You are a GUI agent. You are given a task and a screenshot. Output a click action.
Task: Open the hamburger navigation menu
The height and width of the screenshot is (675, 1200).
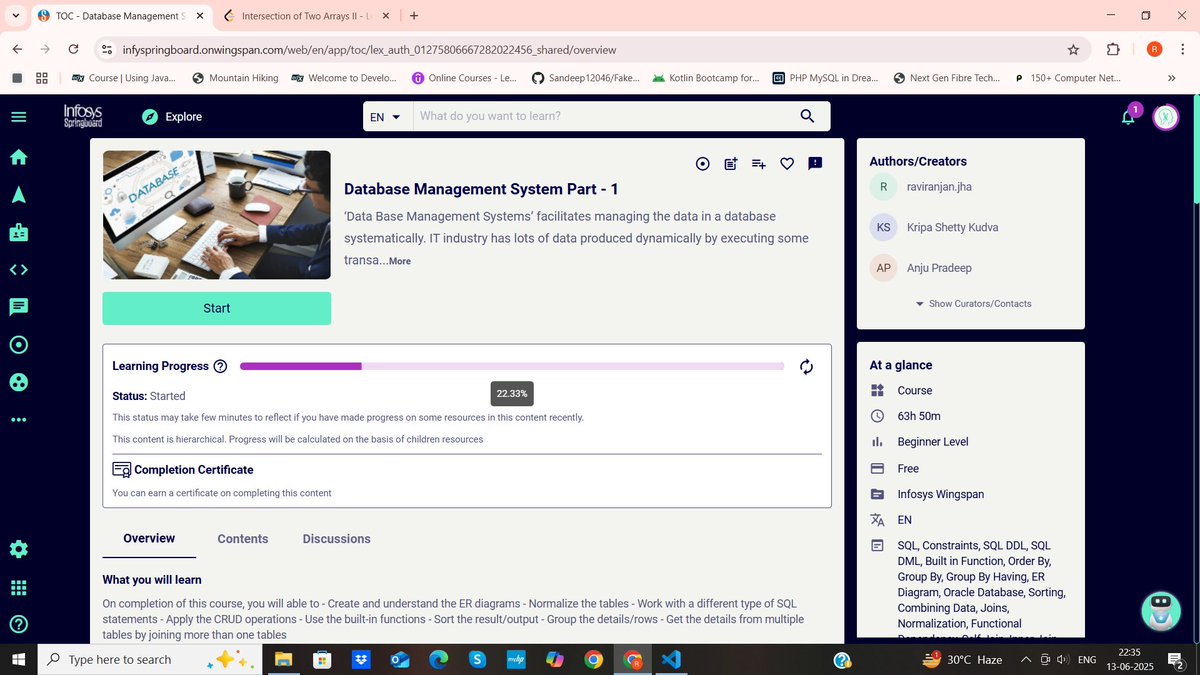coord(18,117)
